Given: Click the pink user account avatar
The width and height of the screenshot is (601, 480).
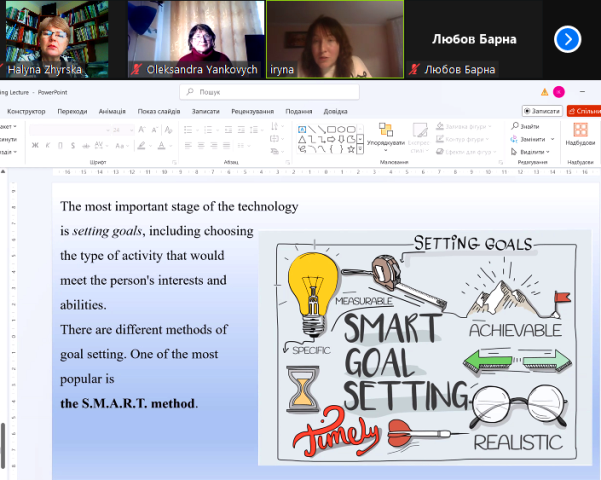Looking at the screenshot, I should point(558,92).
